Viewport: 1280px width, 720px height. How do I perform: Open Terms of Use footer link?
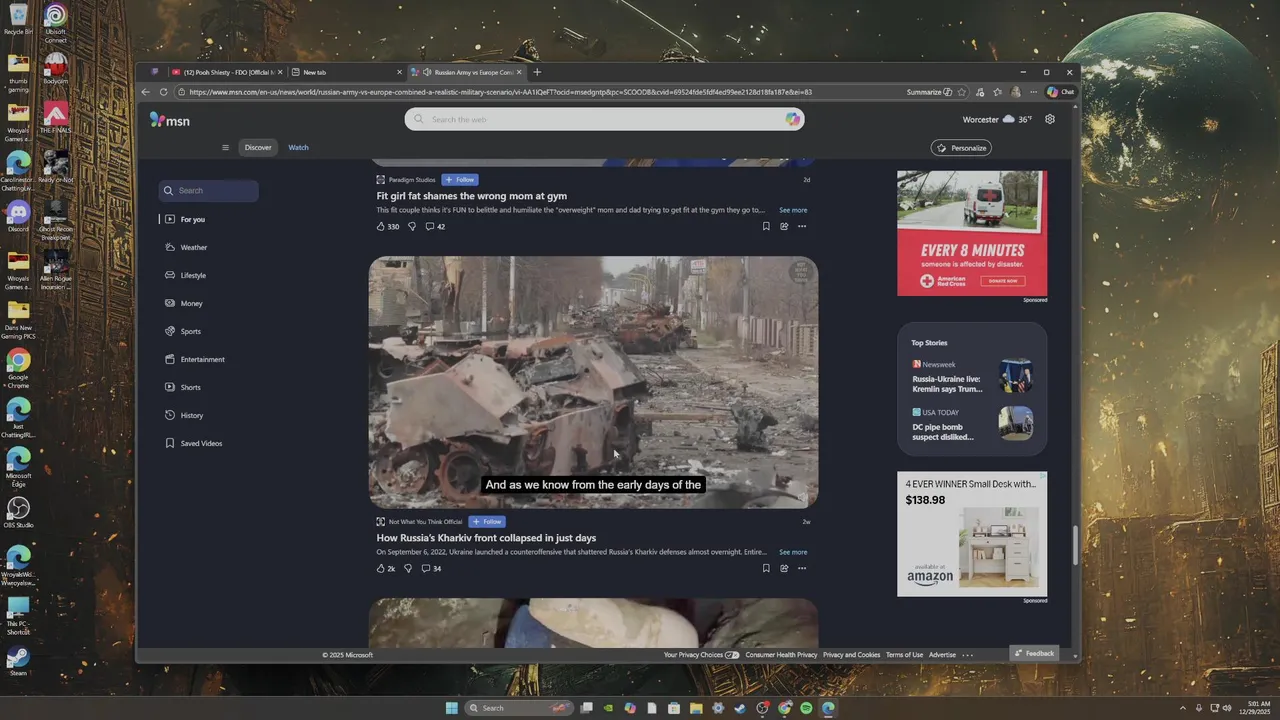pos(904,655)
